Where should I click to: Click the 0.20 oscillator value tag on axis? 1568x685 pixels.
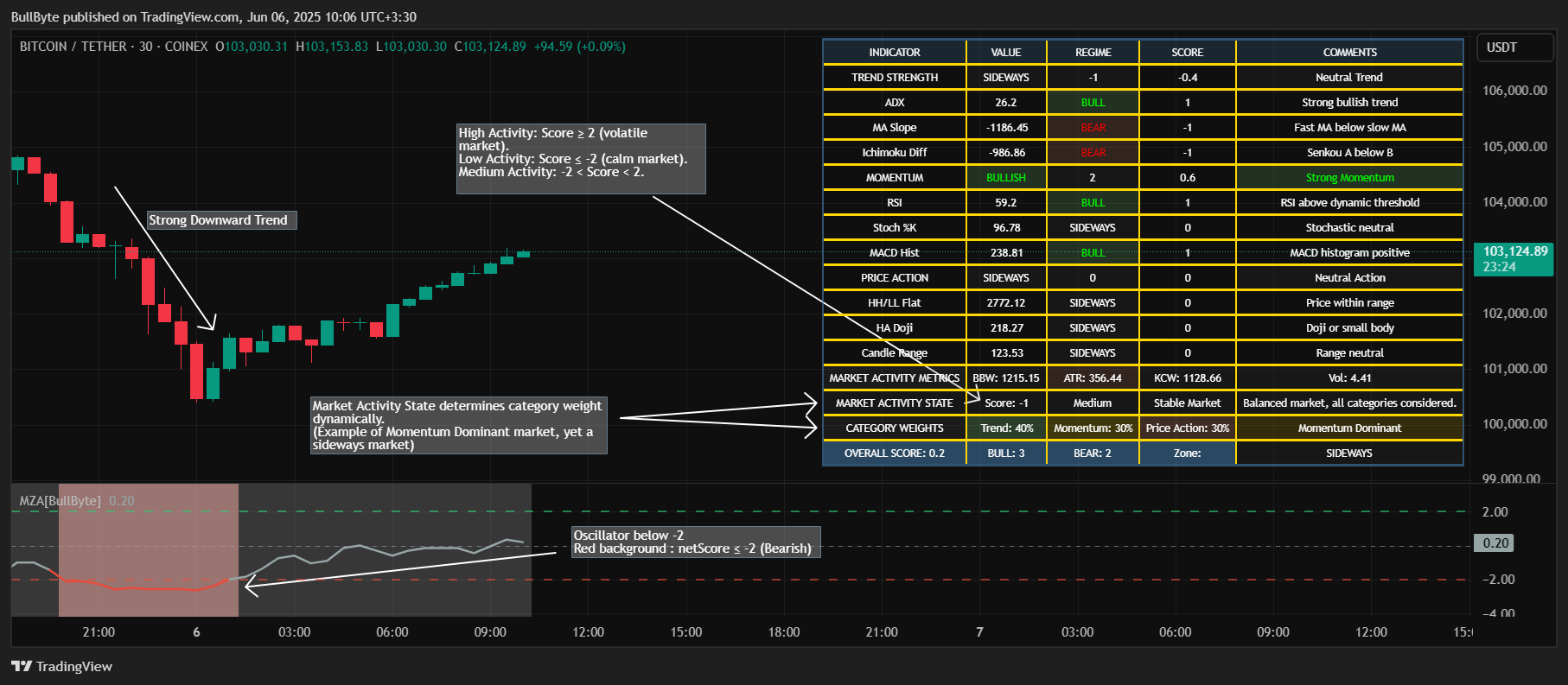point(1494,543)
